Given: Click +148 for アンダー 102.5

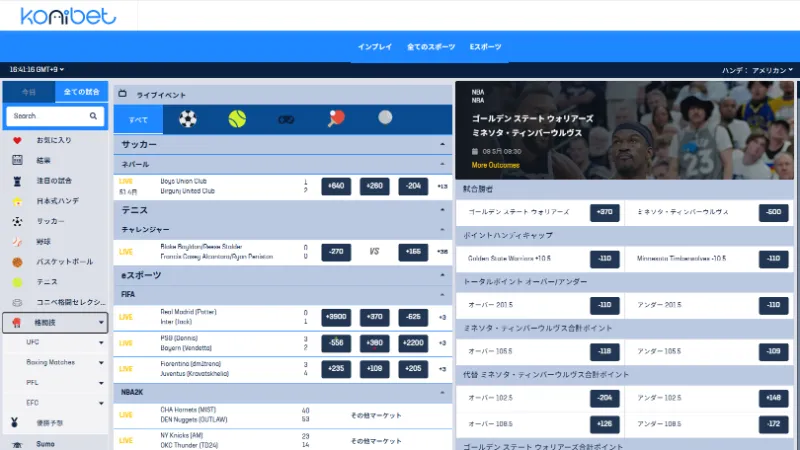Looking at the screenshot, I should 773,398.
